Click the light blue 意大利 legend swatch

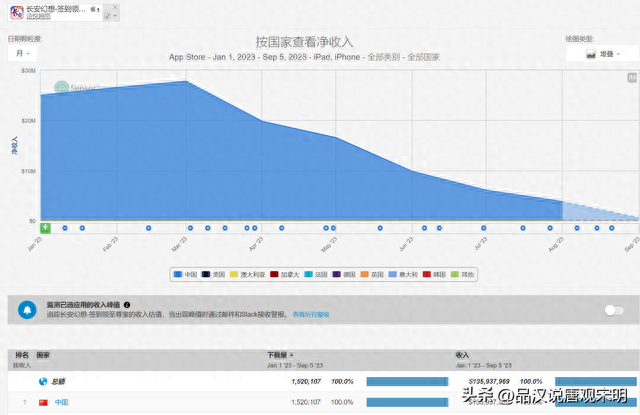pos(393,274)
